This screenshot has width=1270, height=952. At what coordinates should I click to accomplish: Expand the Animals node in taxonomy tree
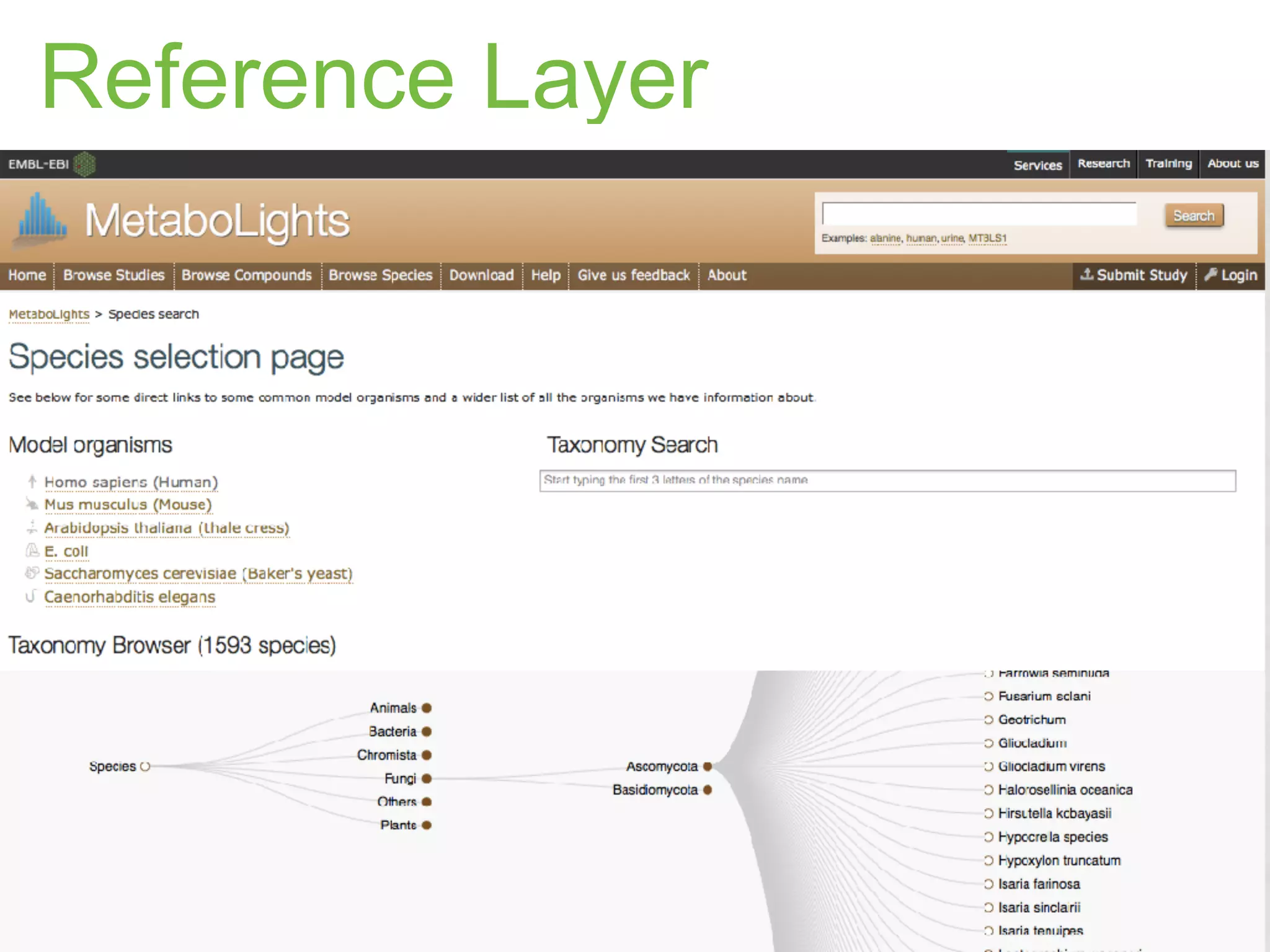[x=427, y=708]
